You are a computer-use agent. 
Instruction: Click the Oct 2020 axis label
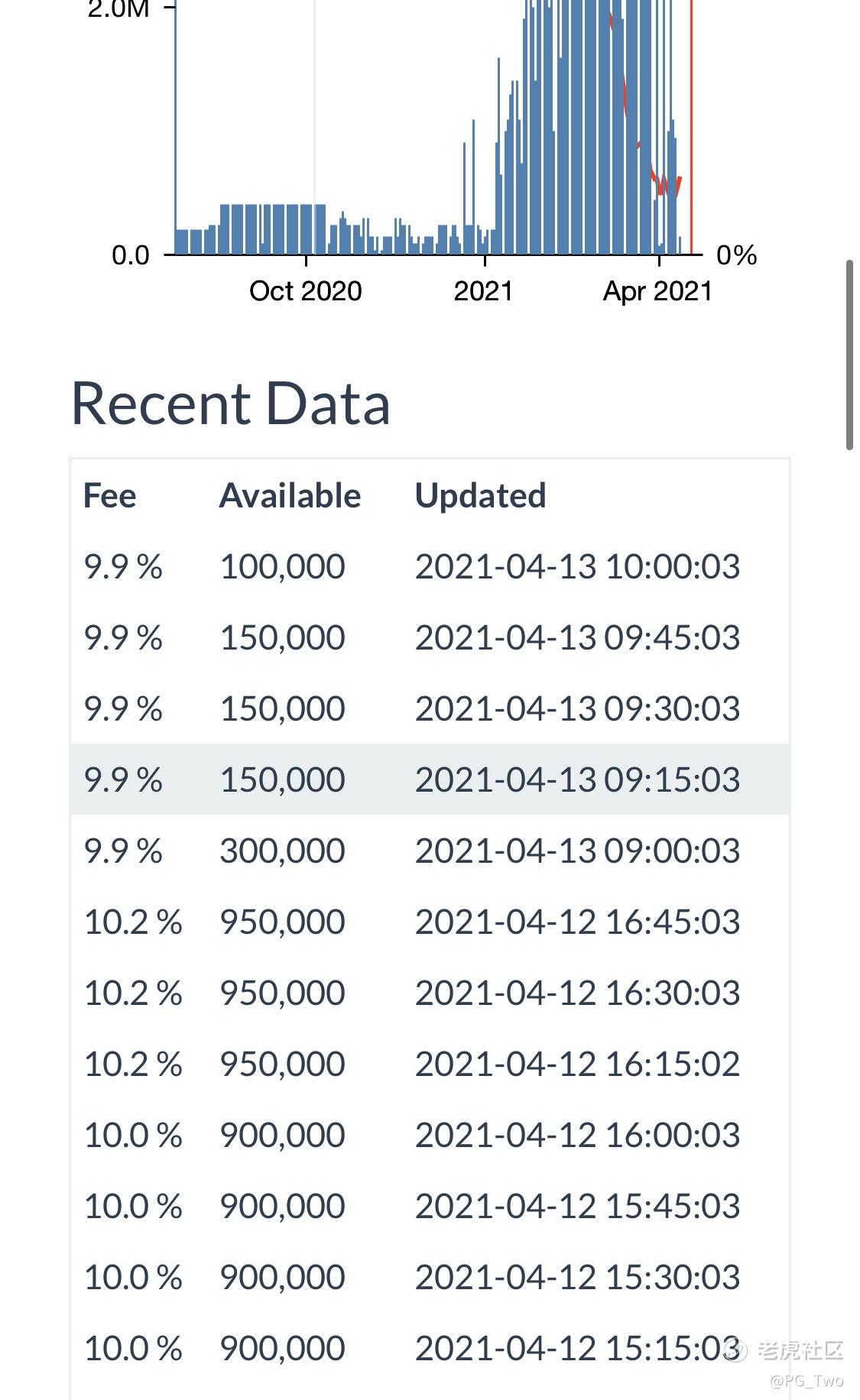(x=306, y=291)
